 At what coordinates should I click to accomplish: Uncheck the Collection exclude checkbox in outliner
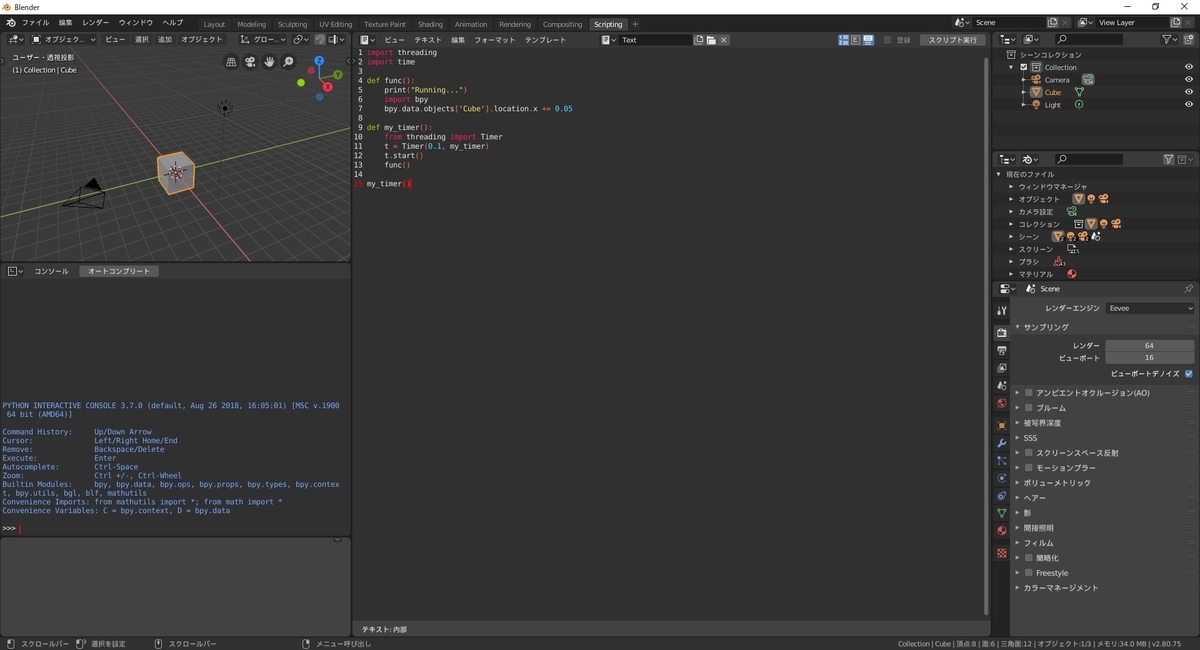[x=1024, y=67]
